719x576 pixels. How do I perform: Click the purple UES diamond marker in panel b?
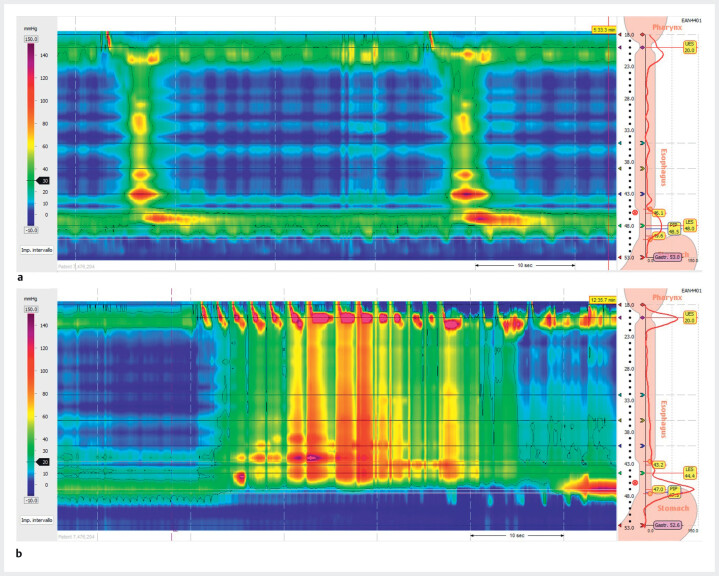tap(642, 318)
